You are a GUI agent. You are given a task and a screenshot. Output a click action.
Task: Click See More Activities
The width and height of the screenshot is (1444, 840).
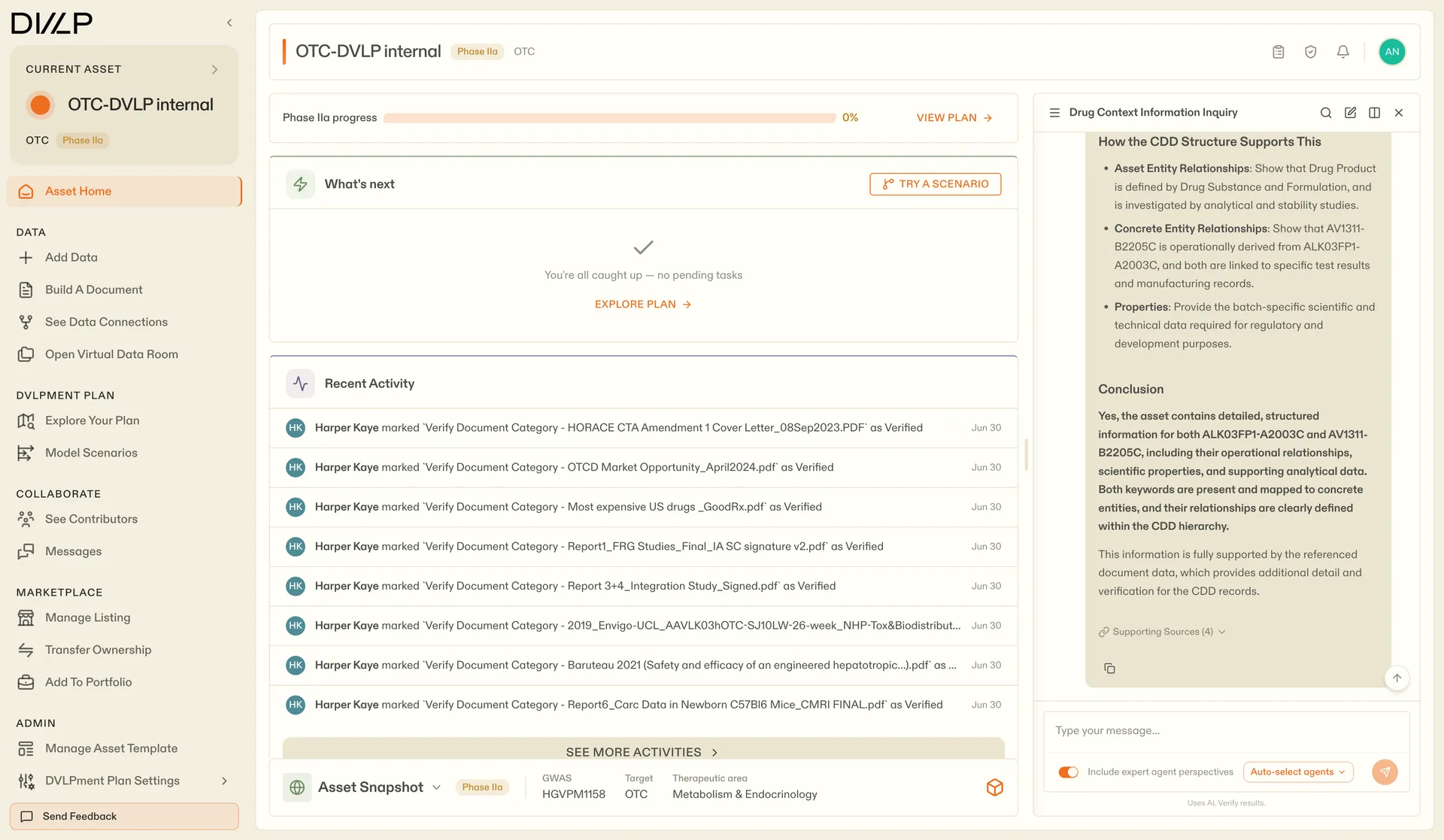coord(643,752)
